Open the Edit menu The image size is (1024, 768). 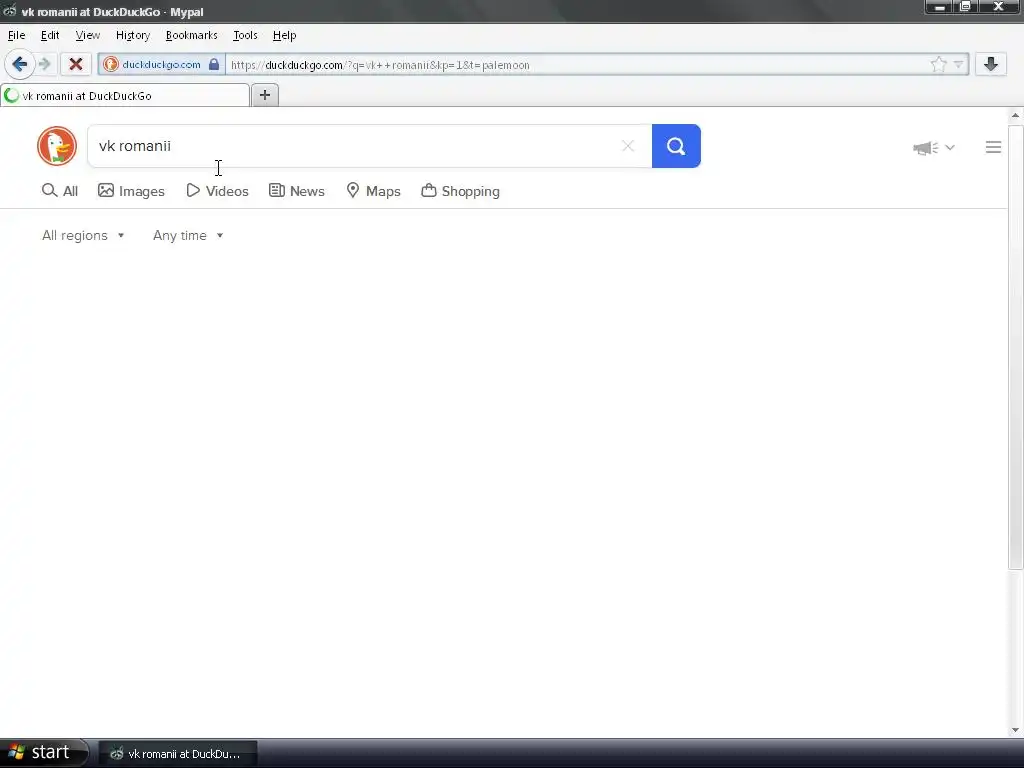[50, 35]
